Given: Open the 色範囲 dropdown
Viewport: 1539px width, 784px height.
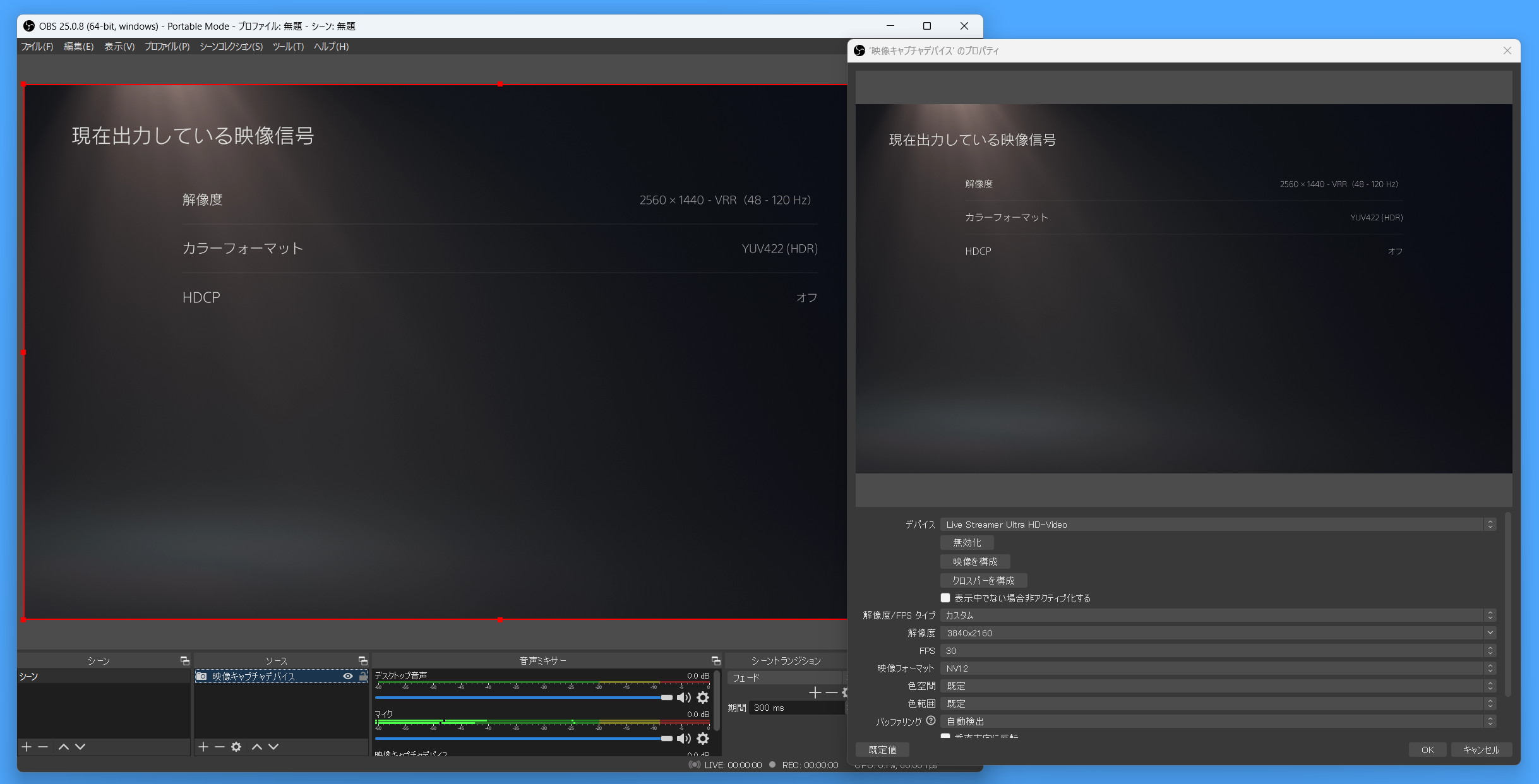Looking at the screenshot, I should click(x=1218, y=704).
